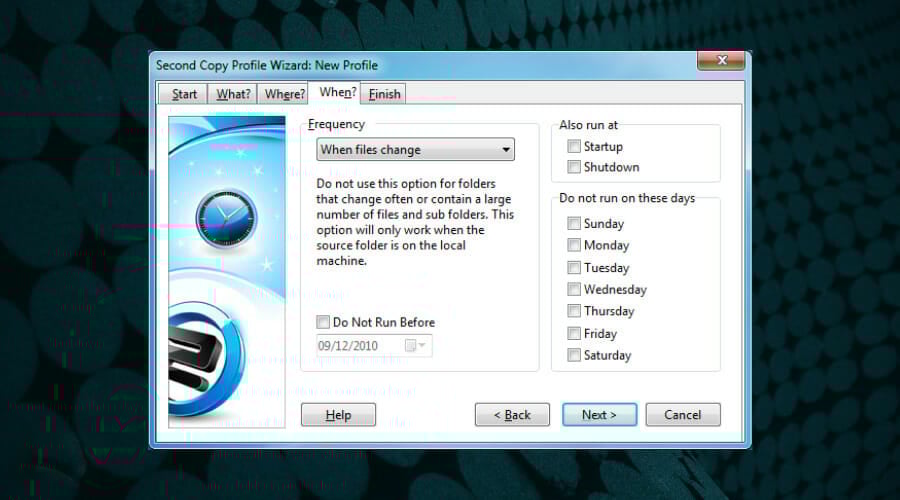Open the Frequency dropdown list
Viewport: 900px width, 500px height.
pos(506,150)
